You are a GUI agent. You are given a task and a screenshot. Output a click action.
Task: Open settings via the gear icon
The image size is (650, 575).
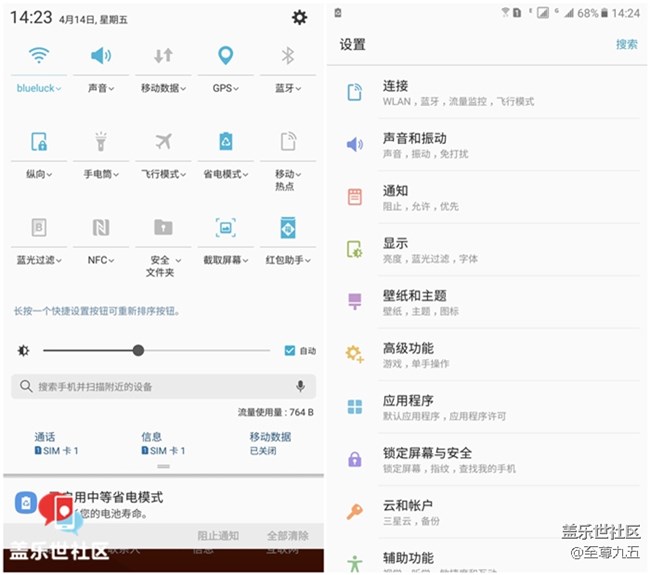click(299, 17)
